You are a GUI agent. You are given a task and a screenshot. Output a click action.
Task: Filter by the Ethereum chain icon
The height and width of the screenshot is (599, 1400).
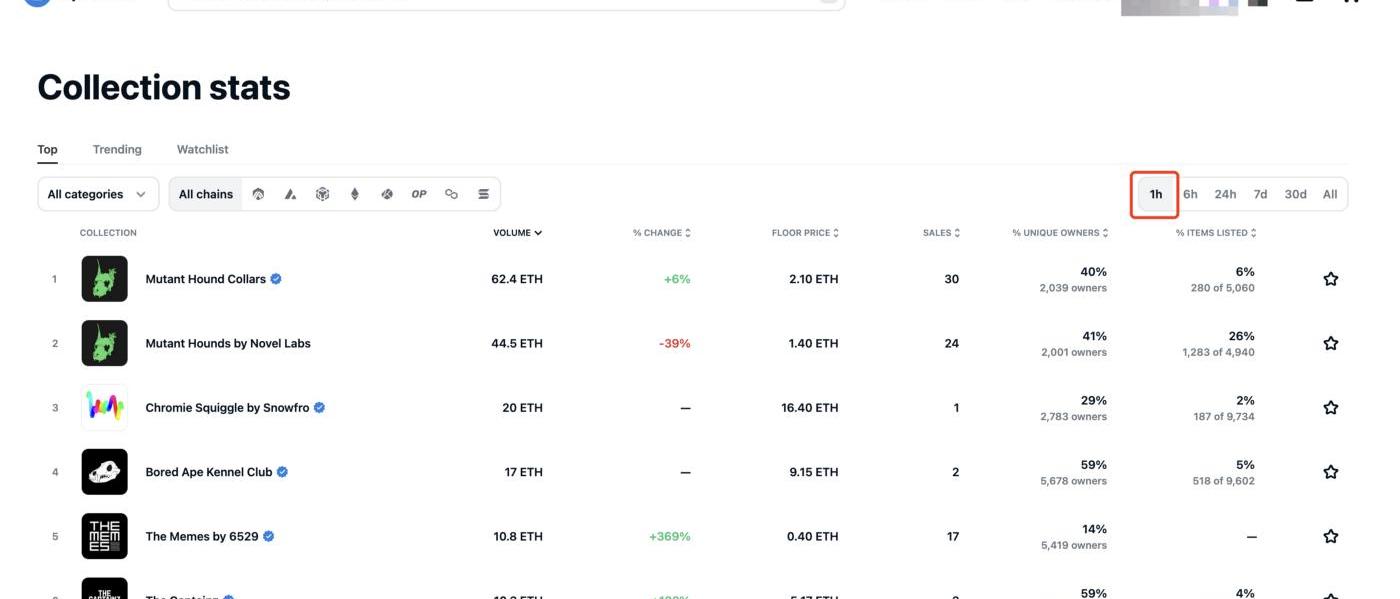(x=354, y=194)
